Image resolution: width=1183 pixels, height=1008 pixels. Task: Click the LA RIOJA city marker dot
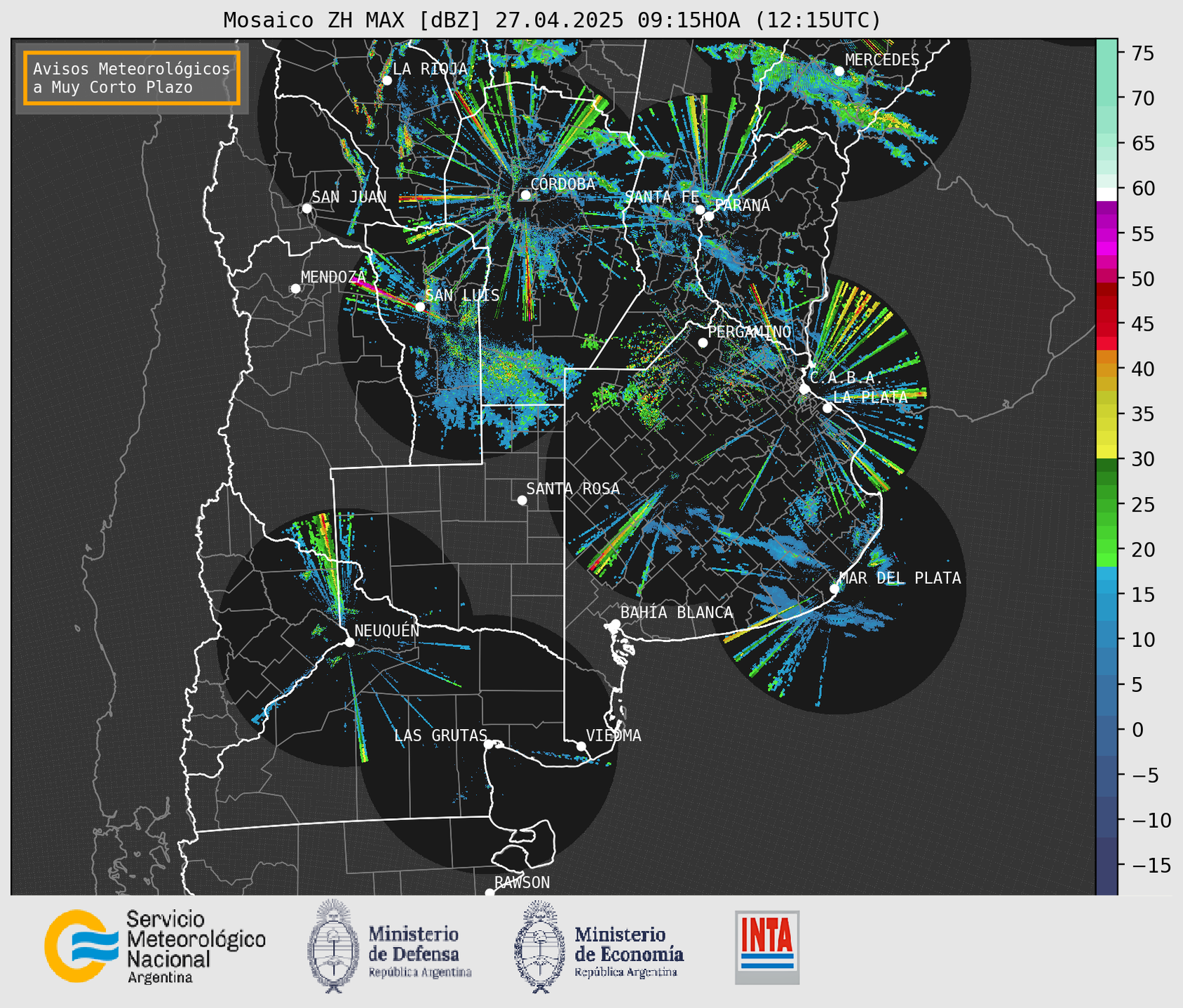tap(386, 81)
